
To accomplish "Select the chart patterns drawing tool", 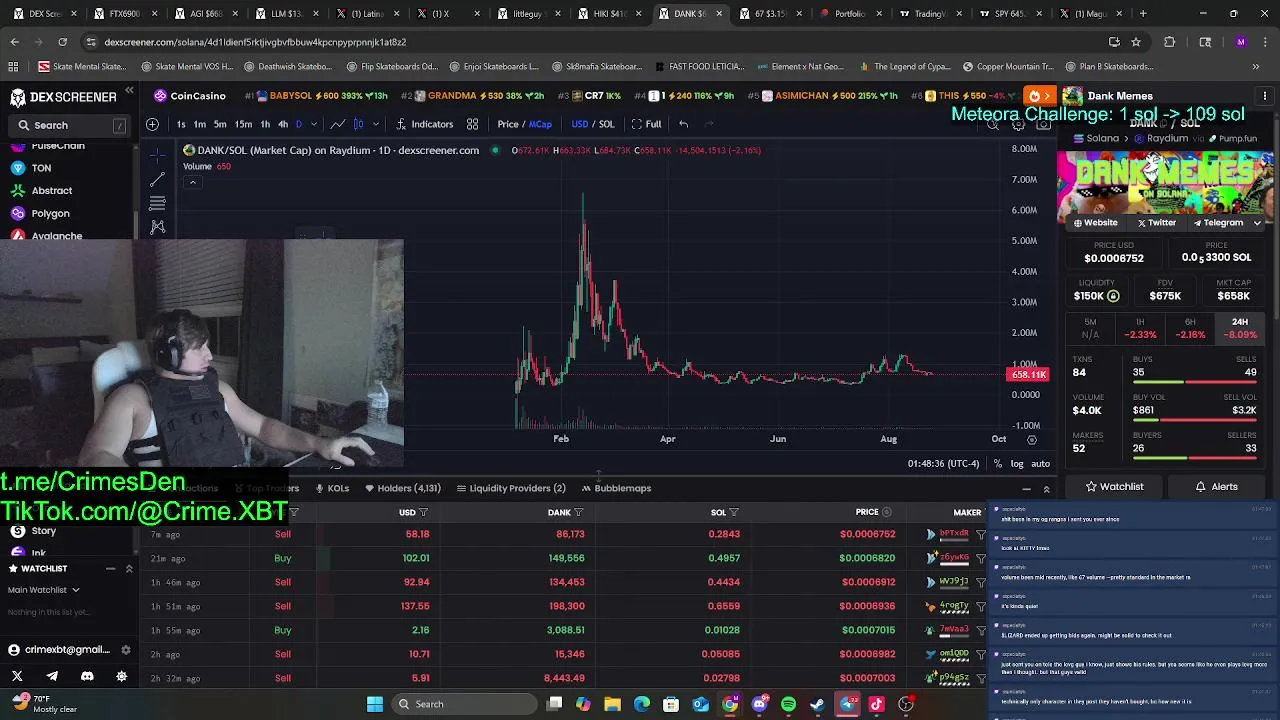I will click(157, 227).
